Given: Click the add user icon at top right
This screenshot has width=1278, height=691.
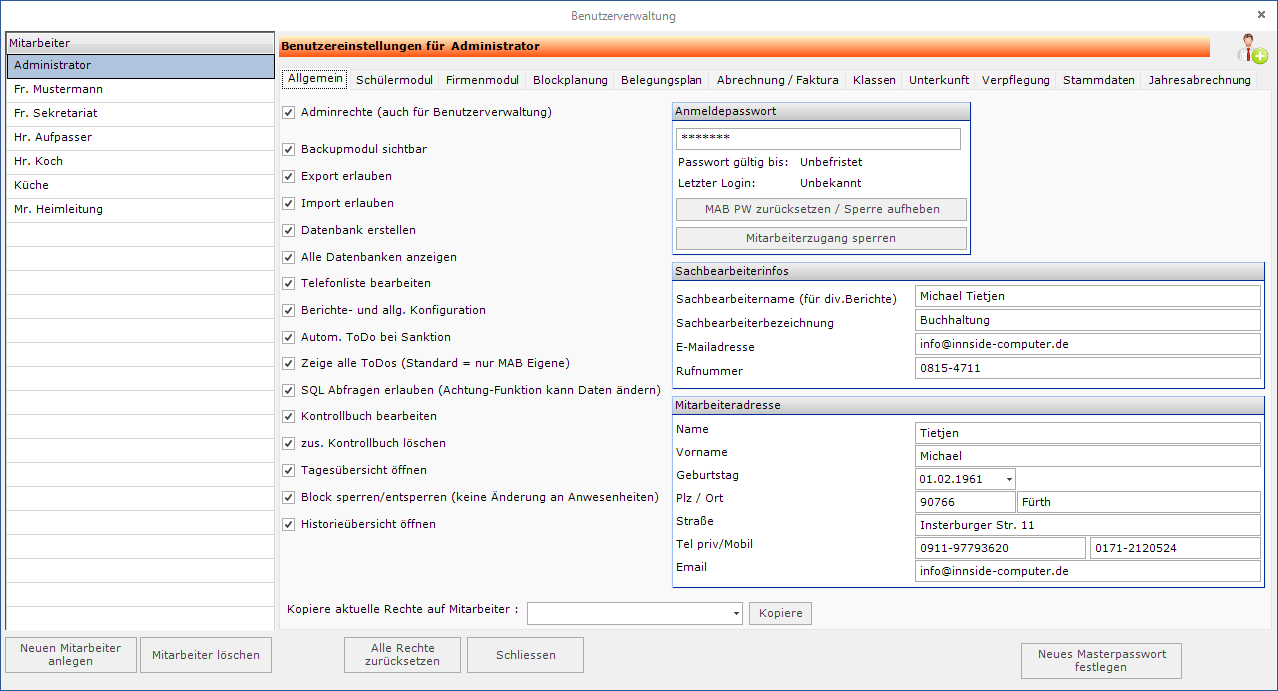Looking at the screenshot, I should [x=1250, y=48].
